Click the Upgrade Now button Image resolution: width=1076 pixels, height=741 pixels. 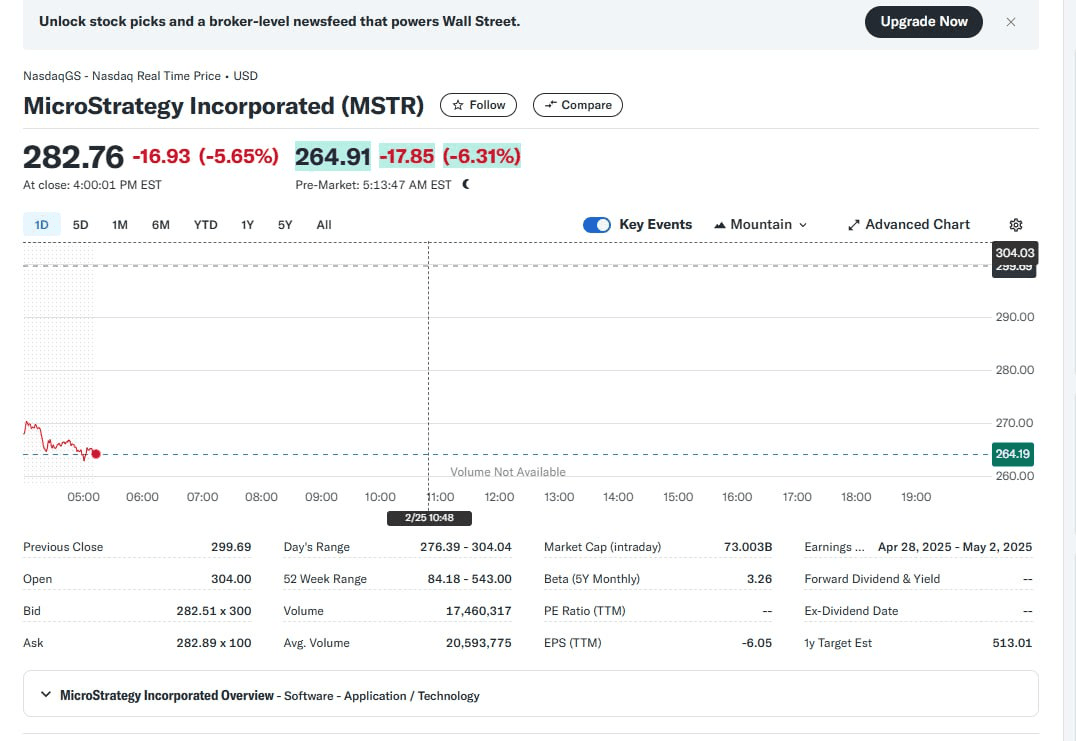924,22
